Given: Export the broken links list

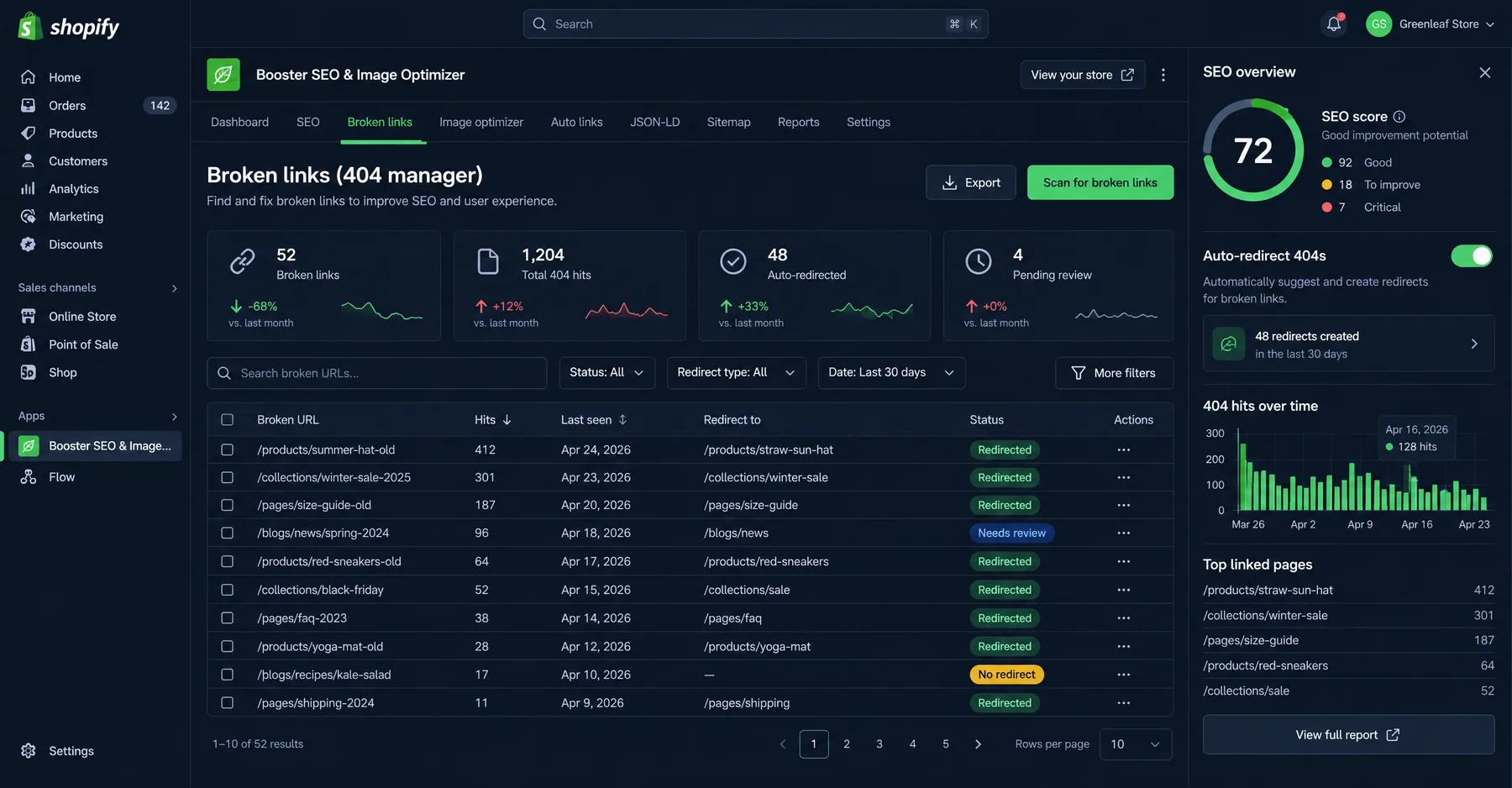Looking at the screenshot, I should point(970,182).
